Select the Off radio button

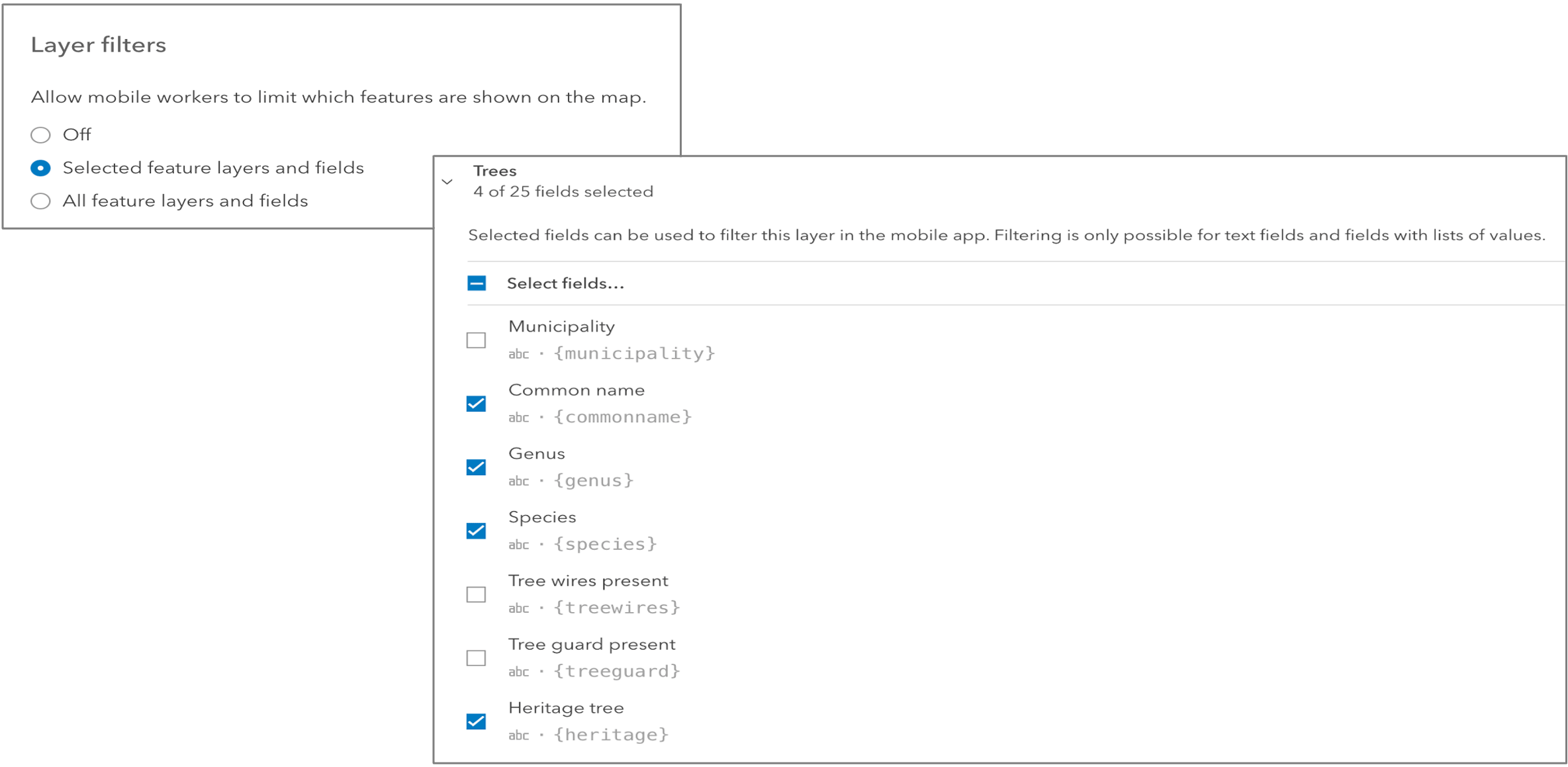tap(40, 134)
